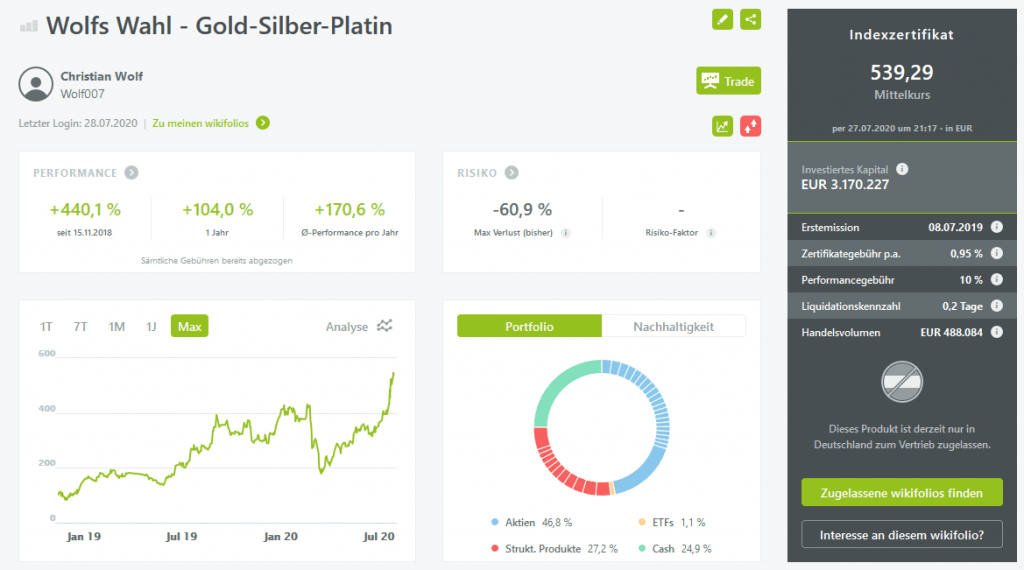The image size is (1024, 570).
Task: Click info icon beside Handelsvolumen value
Action: coord(997,332)
